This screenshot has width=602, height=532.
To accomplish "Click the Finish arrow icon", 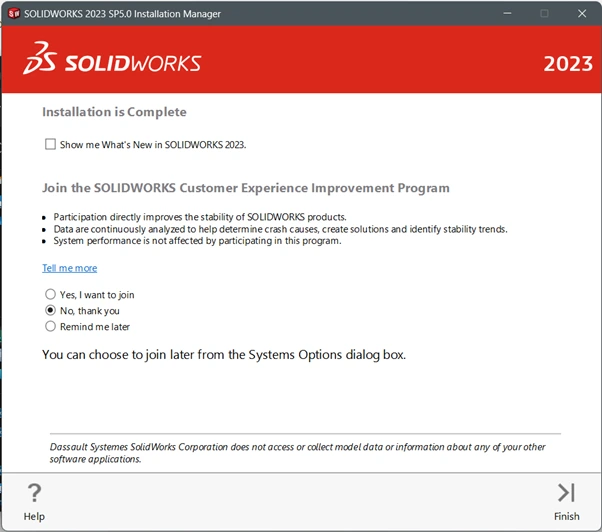I will [x=566, y=493].
